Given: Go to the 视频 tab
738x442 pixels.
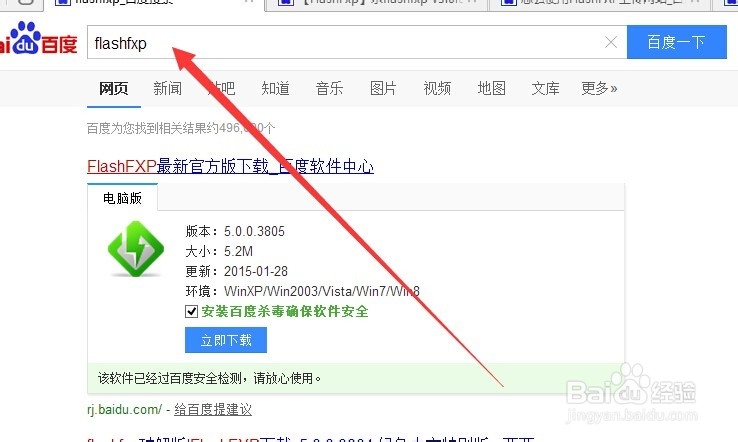Looking at the screenshot, I should [x=437, y=88].
